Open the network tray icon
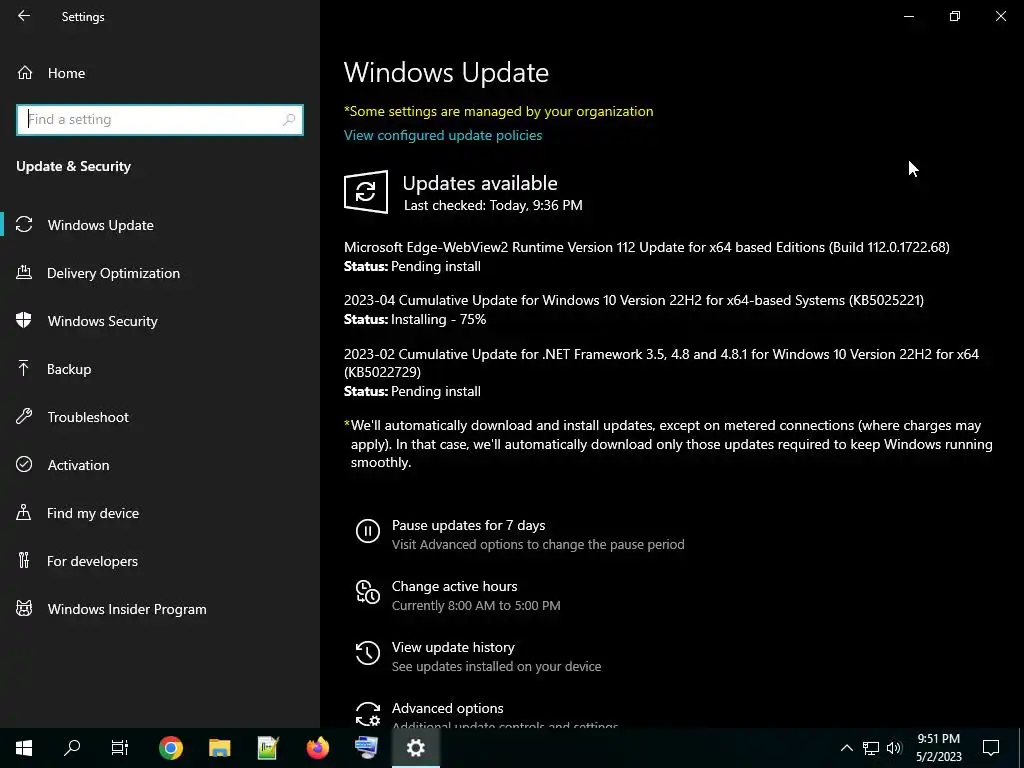The width and height of the screenshot is (1024, 768). click(871, 748)
